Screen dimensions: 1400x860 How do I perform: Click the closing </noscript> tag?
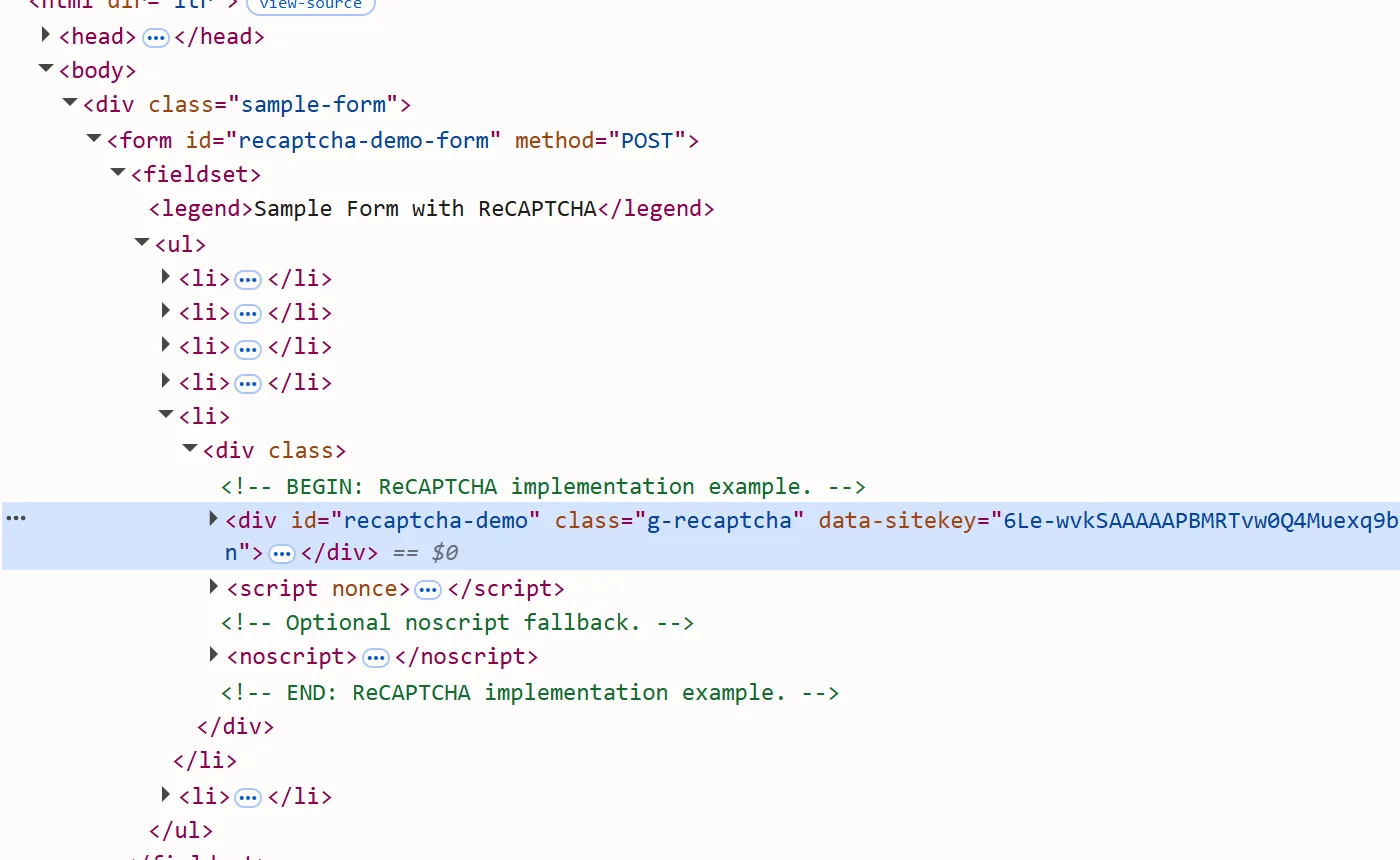click(467, 657)
